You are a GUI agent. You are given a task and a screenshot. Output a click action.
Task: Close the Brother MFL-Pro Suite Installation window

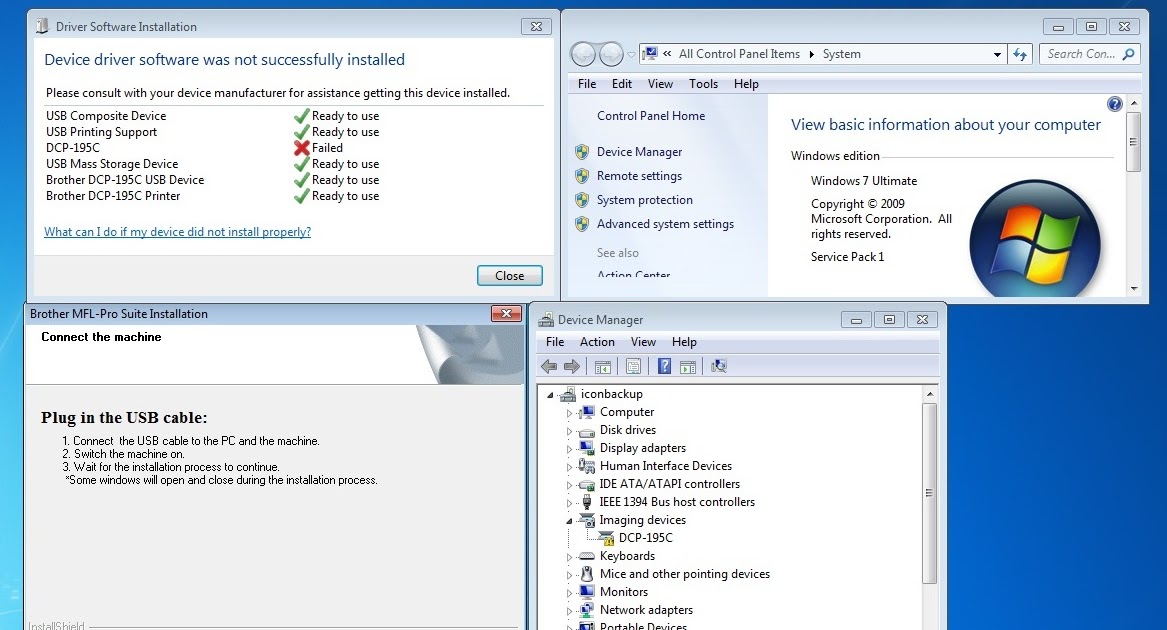506,314
